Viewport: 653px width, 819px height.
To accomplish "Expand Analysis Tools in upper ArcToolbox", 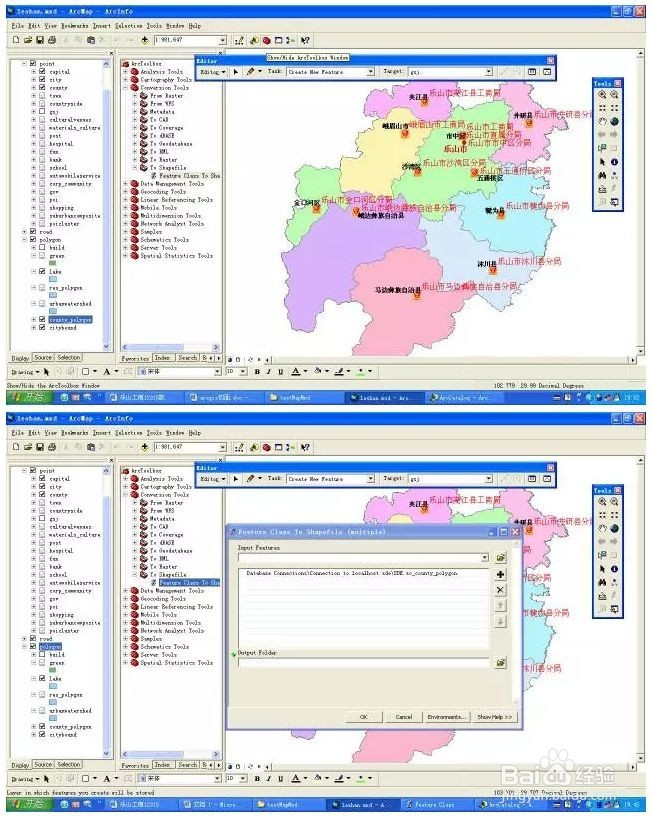I will coord(125,72).
